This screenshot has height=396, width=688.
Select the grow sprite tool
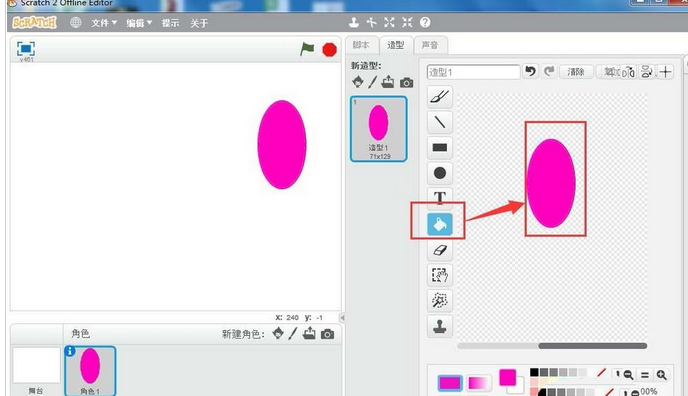(x=389, y=22)
